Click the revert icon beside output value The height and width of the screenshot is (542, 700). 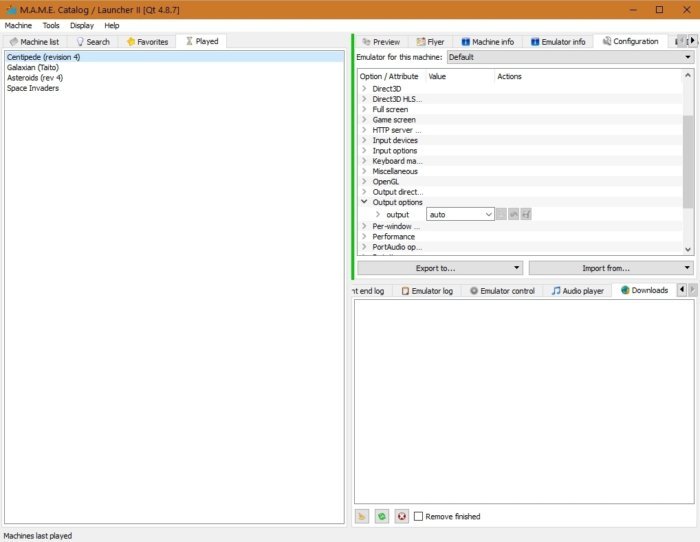(514, 214)
